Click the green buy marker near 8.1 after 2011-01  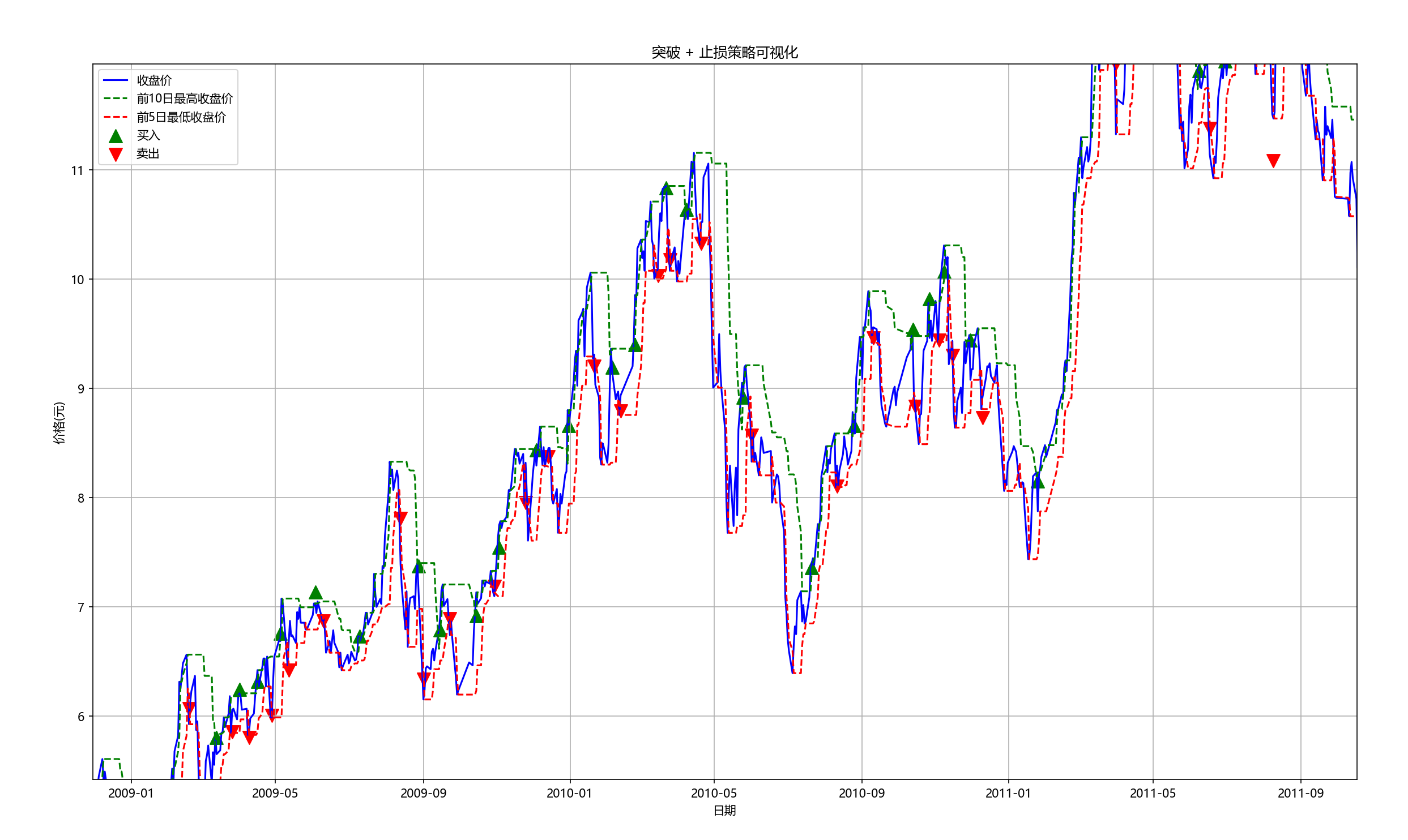click(x=1038, y=482)
